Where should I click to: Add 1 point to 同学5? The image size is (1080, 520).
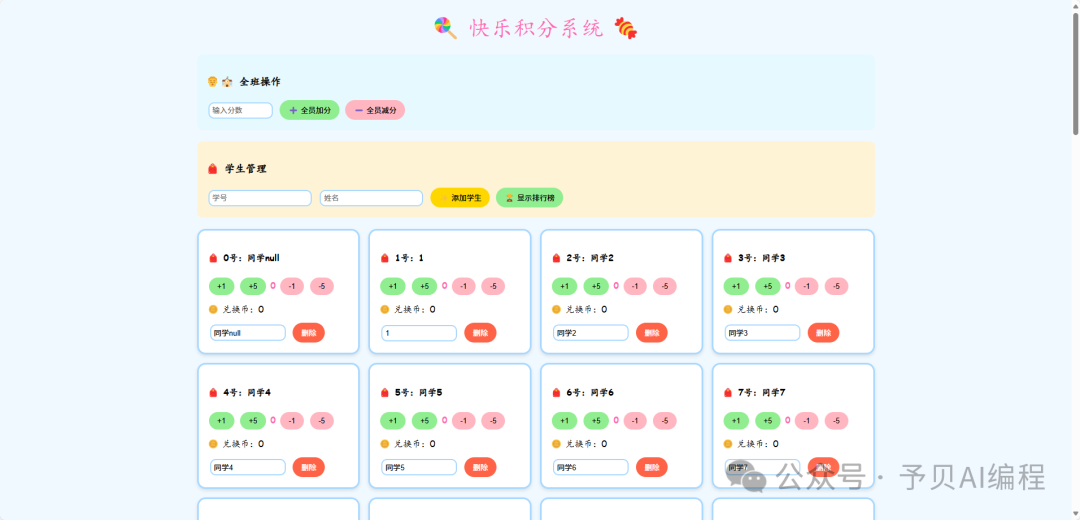click(x=393, y=420)
